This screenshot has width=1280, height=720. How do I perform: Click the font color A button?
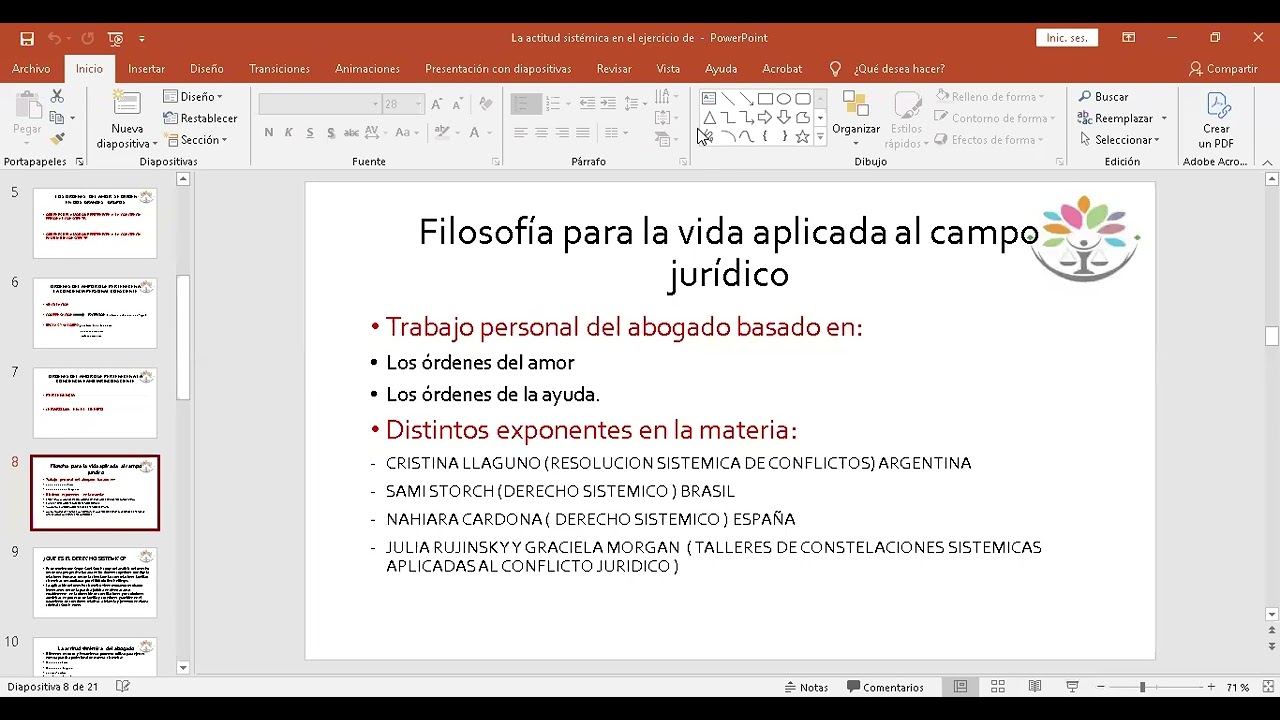475,132
